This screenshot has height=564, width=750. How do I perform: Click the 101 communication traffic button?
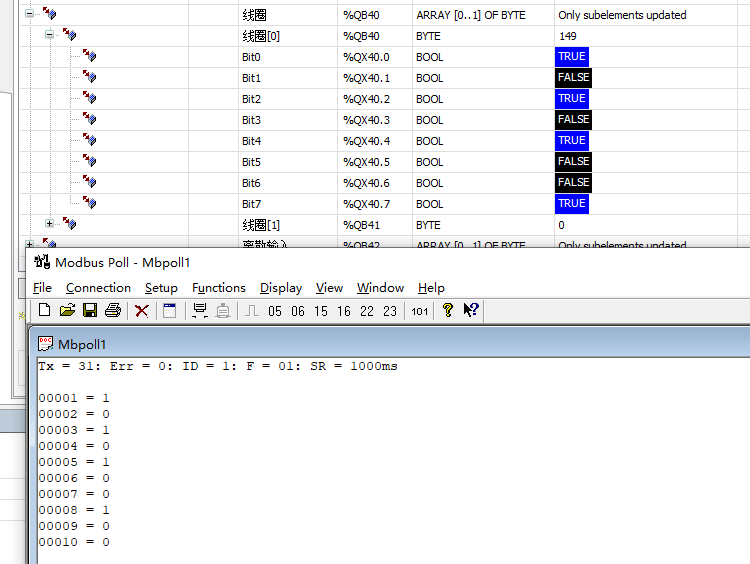[x=419, y=311]
